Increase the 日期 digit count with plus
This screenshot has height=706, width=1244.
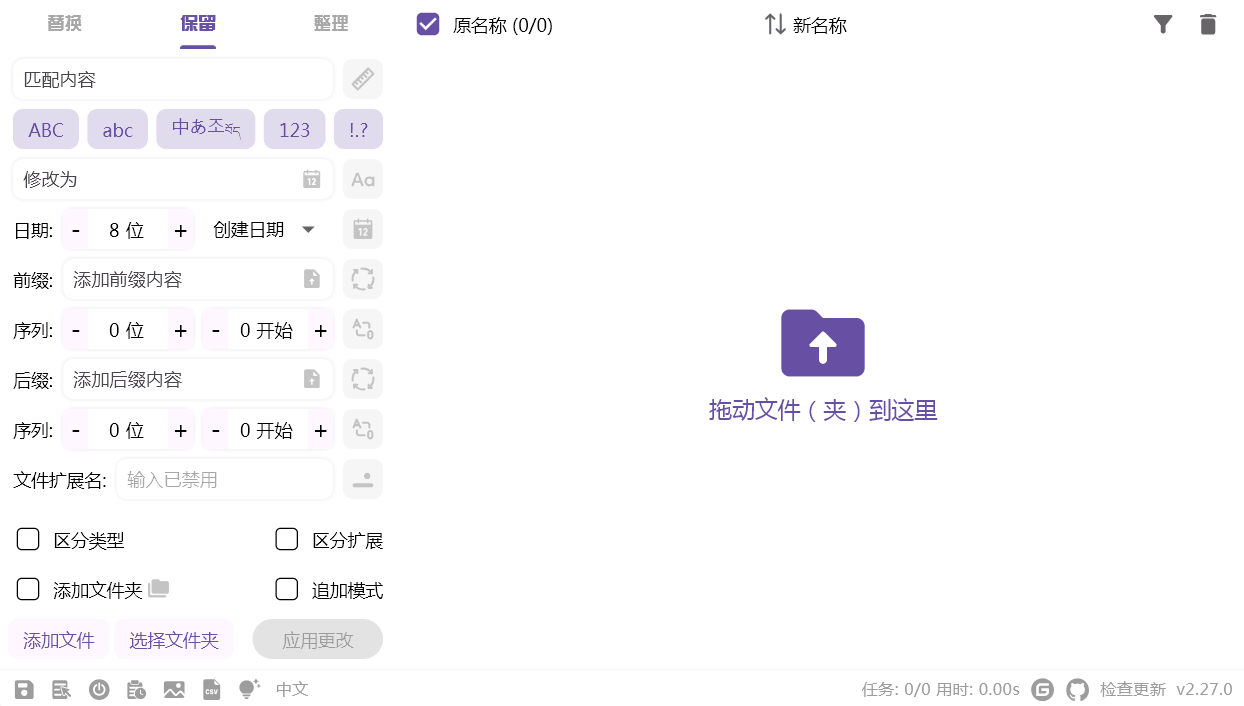point(180,230)
